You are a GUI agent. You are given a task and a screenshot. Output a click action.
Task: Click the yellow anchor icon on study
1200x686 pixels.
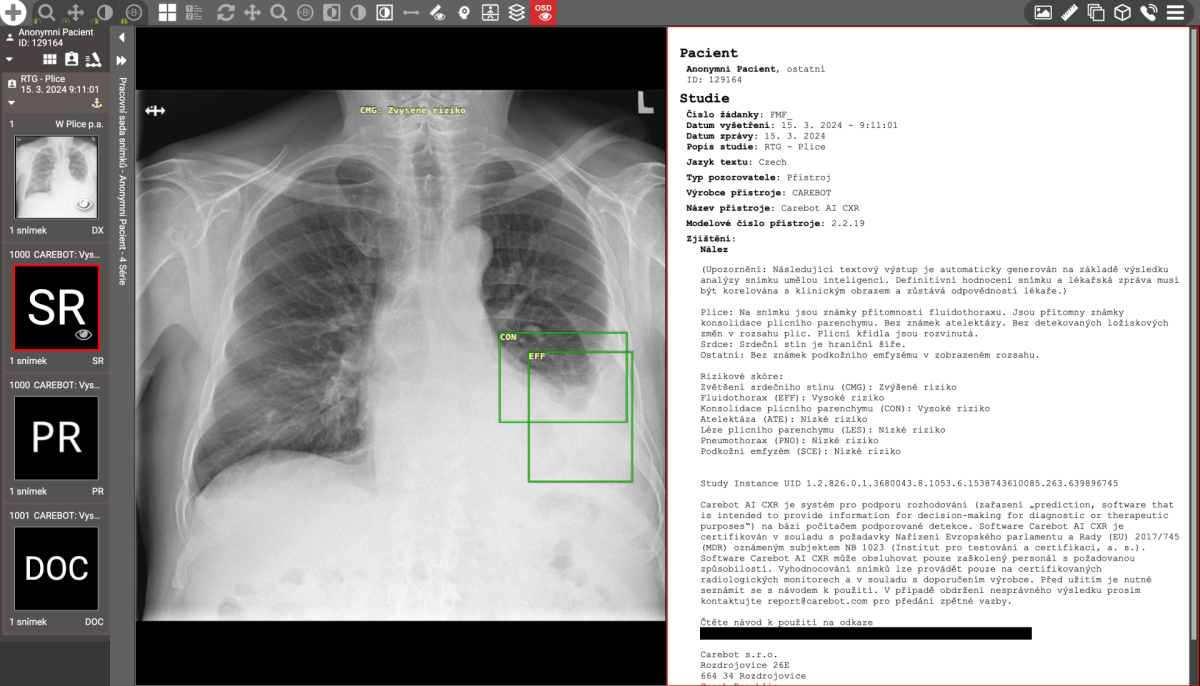point(97,103)
